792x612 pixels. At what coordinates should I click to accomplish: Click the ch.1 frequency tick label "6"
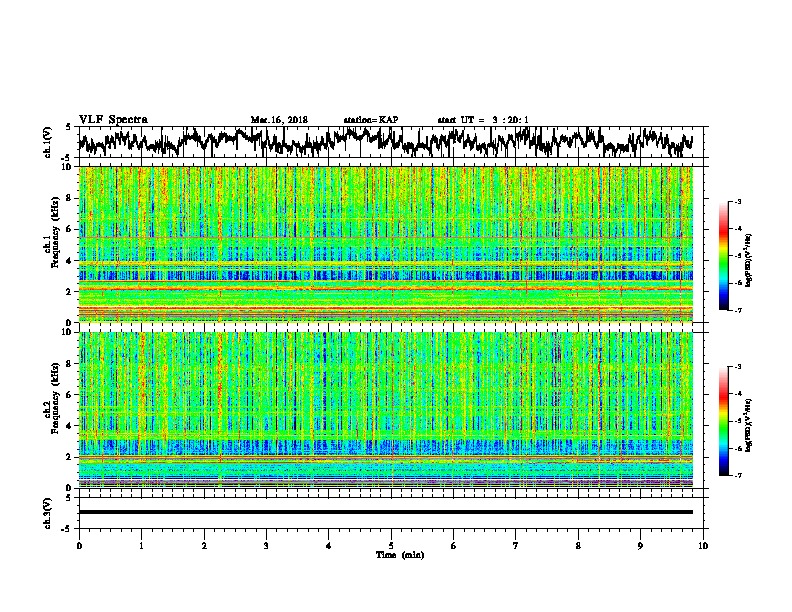(x=70, y=229)
